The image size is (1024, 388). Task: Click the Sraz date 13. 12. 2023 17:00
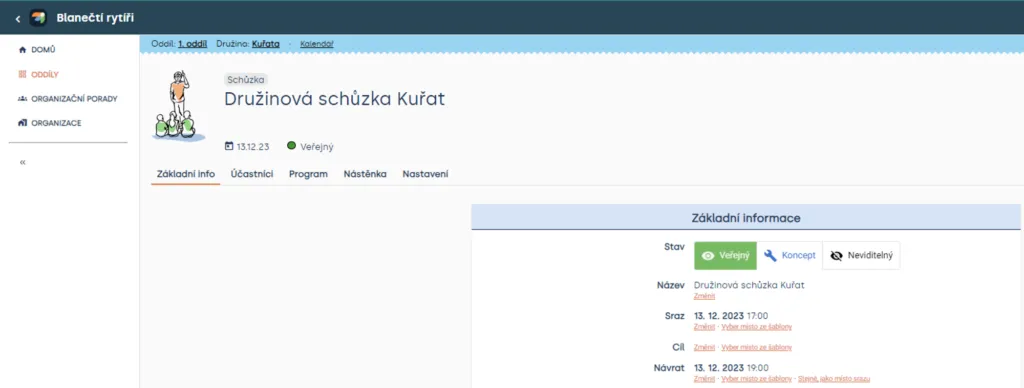[731, 316]
